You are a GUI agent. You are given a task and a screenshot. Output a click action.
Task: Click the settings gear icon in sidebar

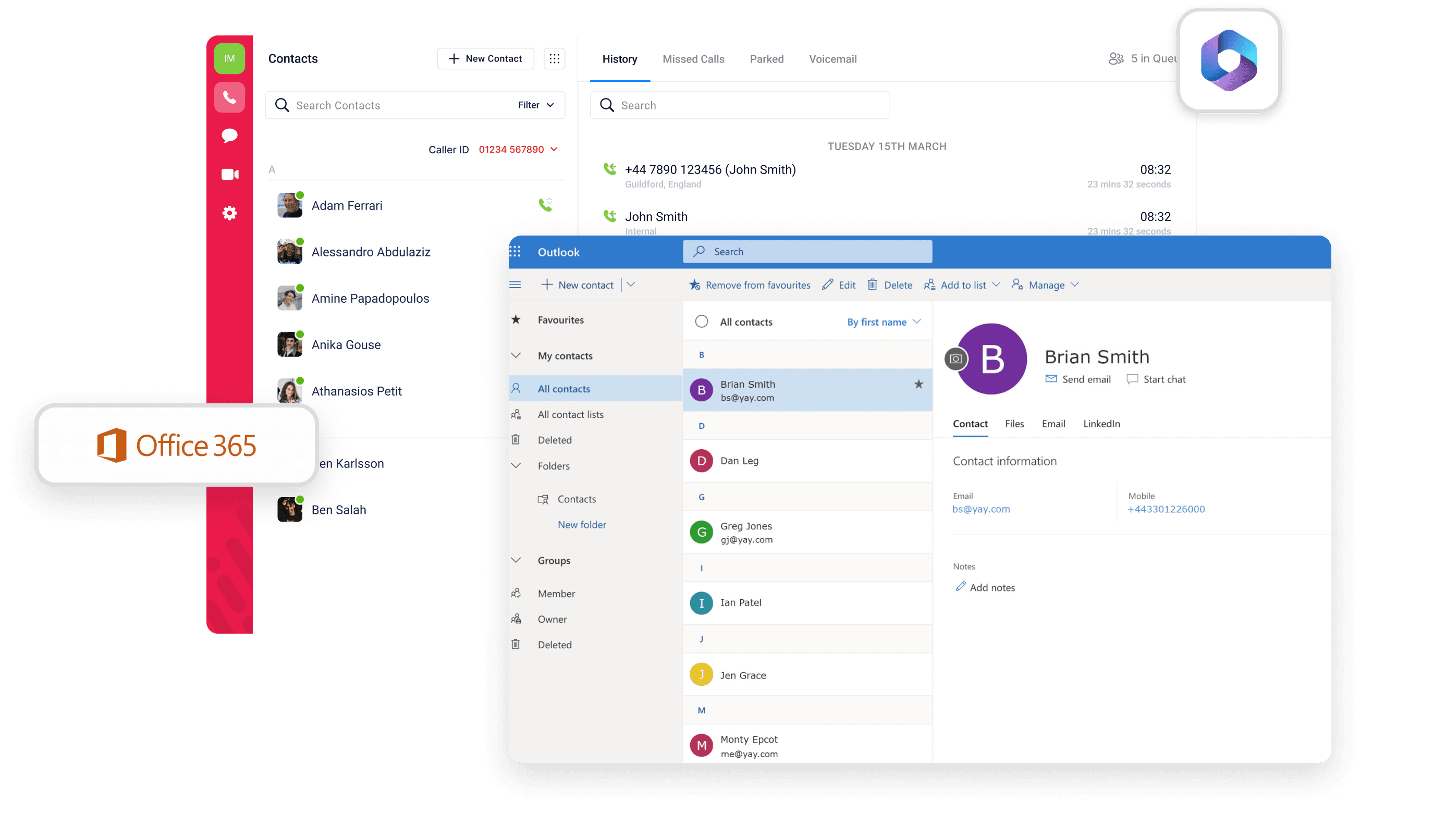229,213
